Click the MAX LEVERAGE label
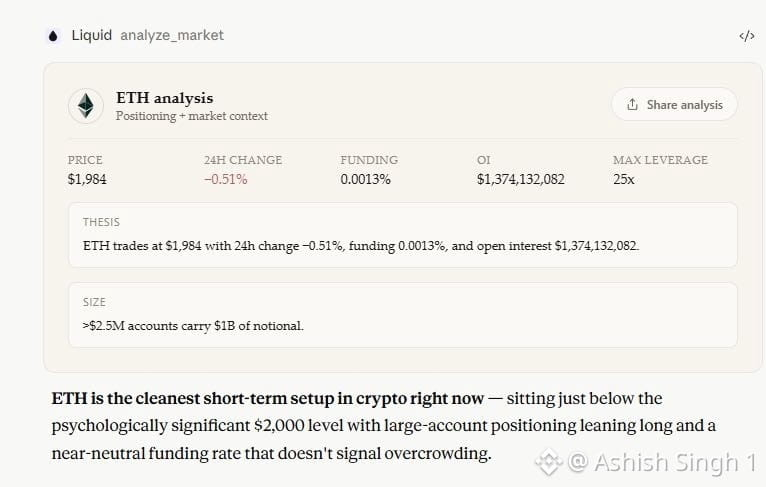This screenshot has width=766, height=487. click(x=660, y=160)
